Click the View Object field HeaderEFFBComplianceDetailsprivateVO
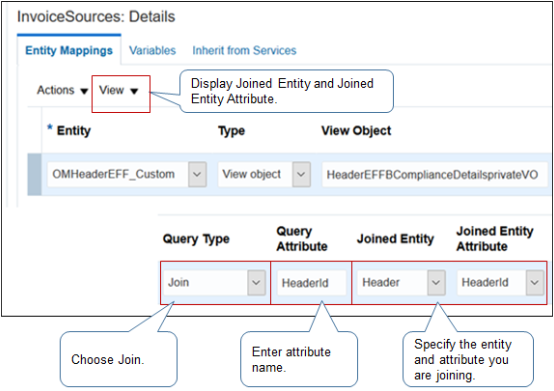The width and height of the screenshot is (554, 391). 435,174
